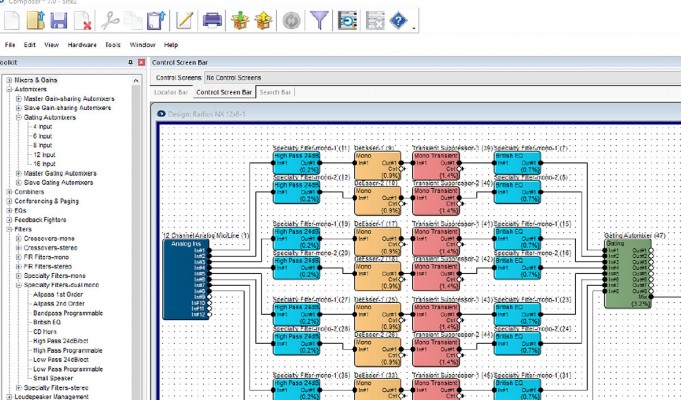The image size is (681, 400).
Task: Click the Copy pages icon
Action: (133, 20)
